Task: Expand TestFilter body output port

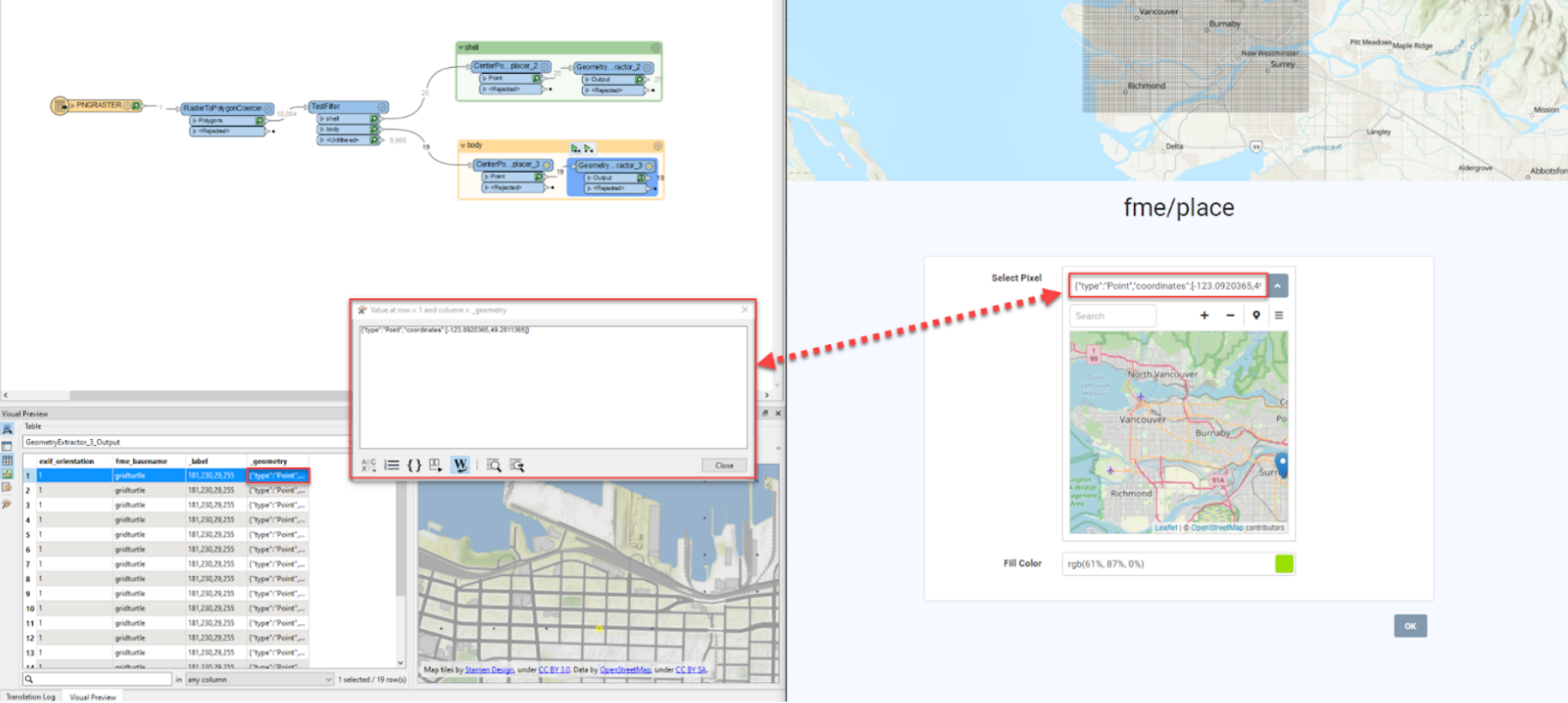Action: click(x=322, y=129)
